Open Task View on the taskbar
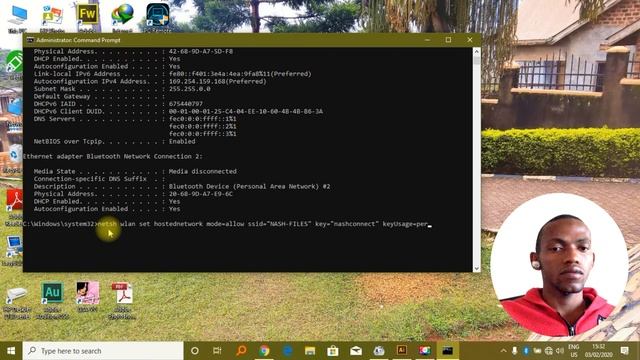Image resolution: width=640 pixels, height=360 pixels. tap(217, 351)
